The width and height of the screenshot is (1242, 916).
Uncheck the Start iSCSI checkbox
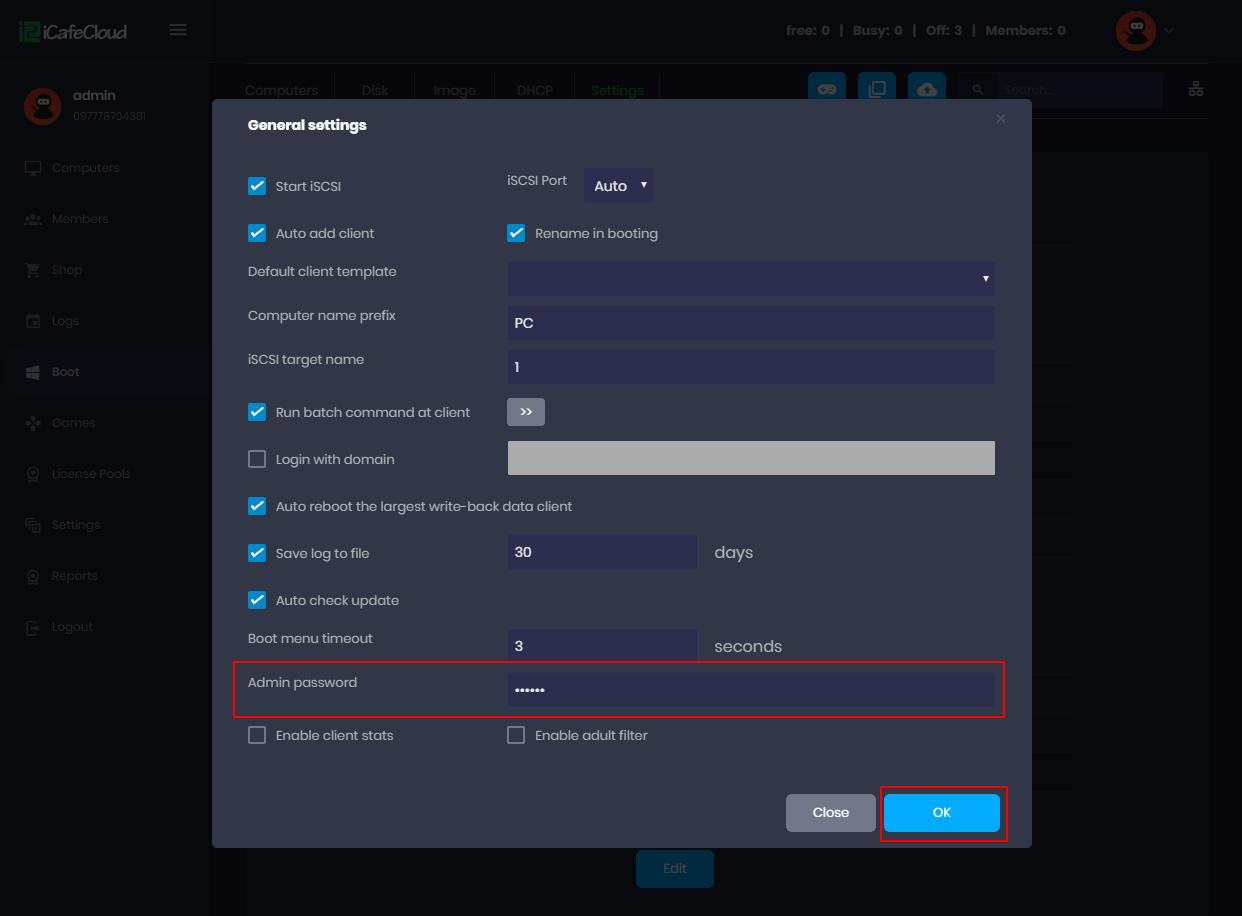257,185
